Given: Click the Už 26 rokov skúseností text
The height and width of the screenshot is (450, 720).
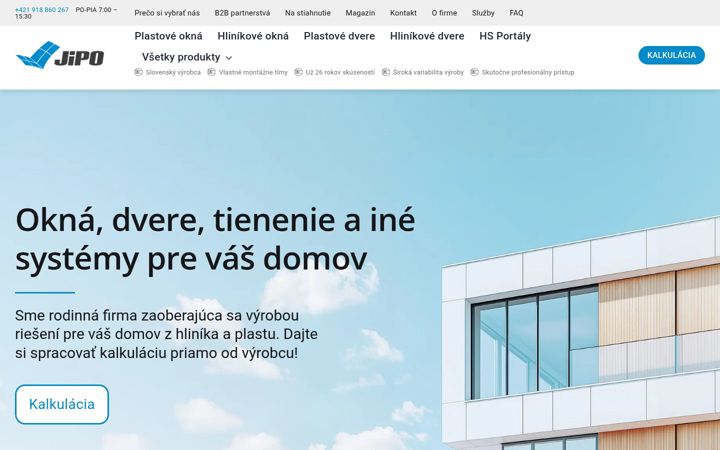Looking at the screenshot, I should tap(340, 72).
